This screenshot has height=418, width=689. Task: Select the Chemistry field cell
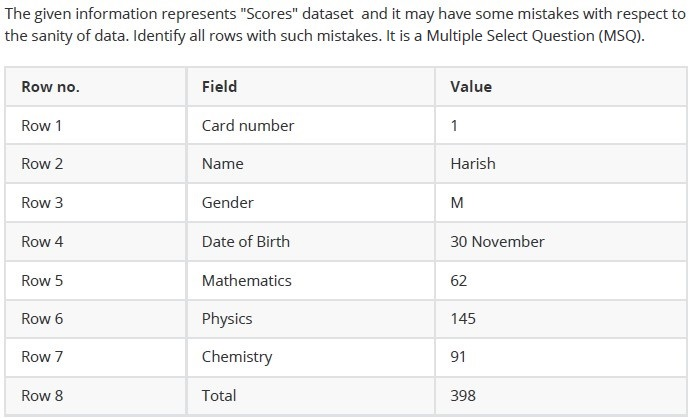[311, 357]
